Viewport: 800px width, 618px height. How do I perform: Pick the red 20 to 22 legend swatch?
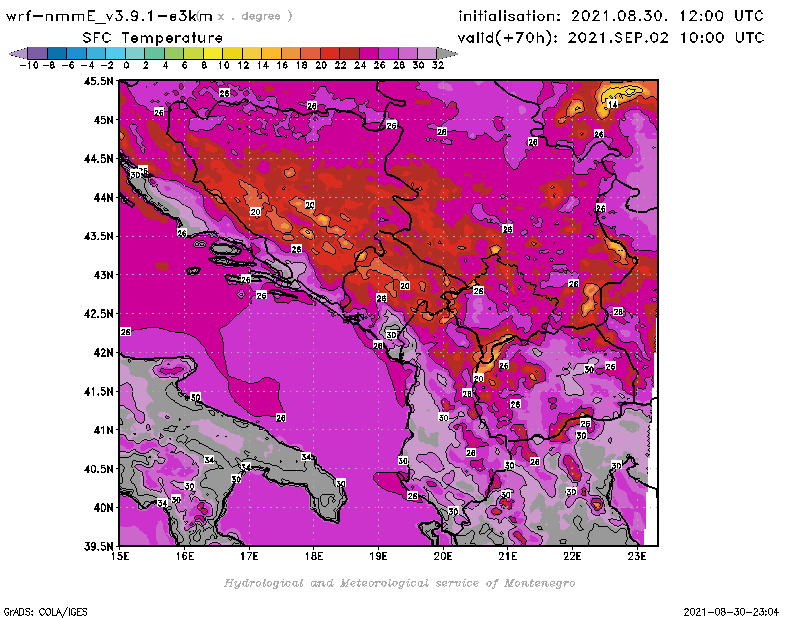point(330,53)
